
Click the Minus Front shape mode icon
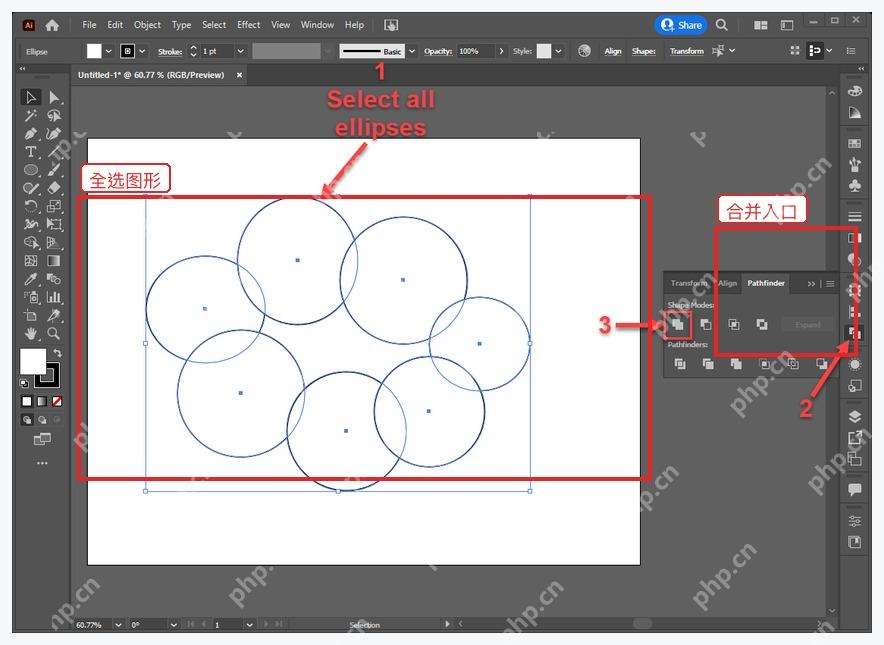[705, 324]
